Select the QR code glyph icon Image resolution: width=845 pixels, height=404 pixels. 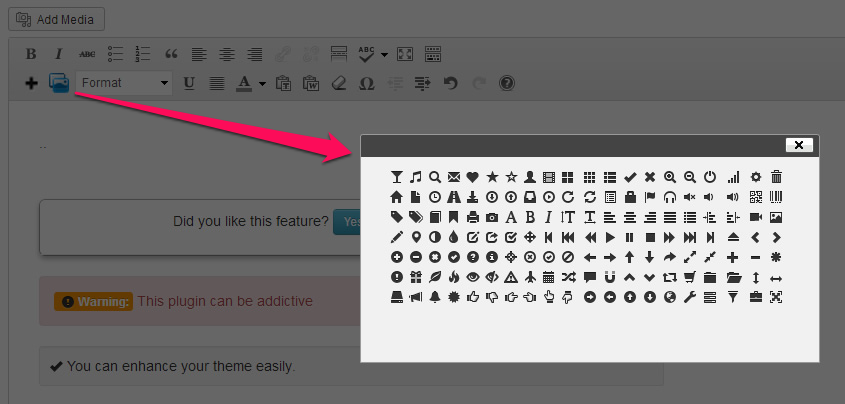pos(756,197)
